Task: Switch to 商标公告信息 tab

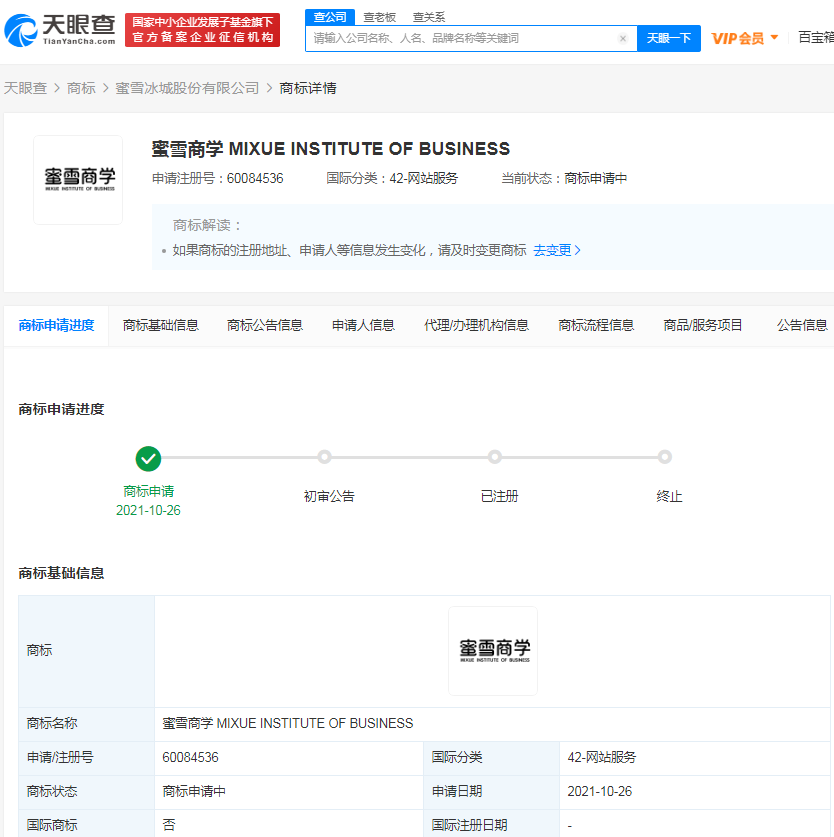Action: 265,325
